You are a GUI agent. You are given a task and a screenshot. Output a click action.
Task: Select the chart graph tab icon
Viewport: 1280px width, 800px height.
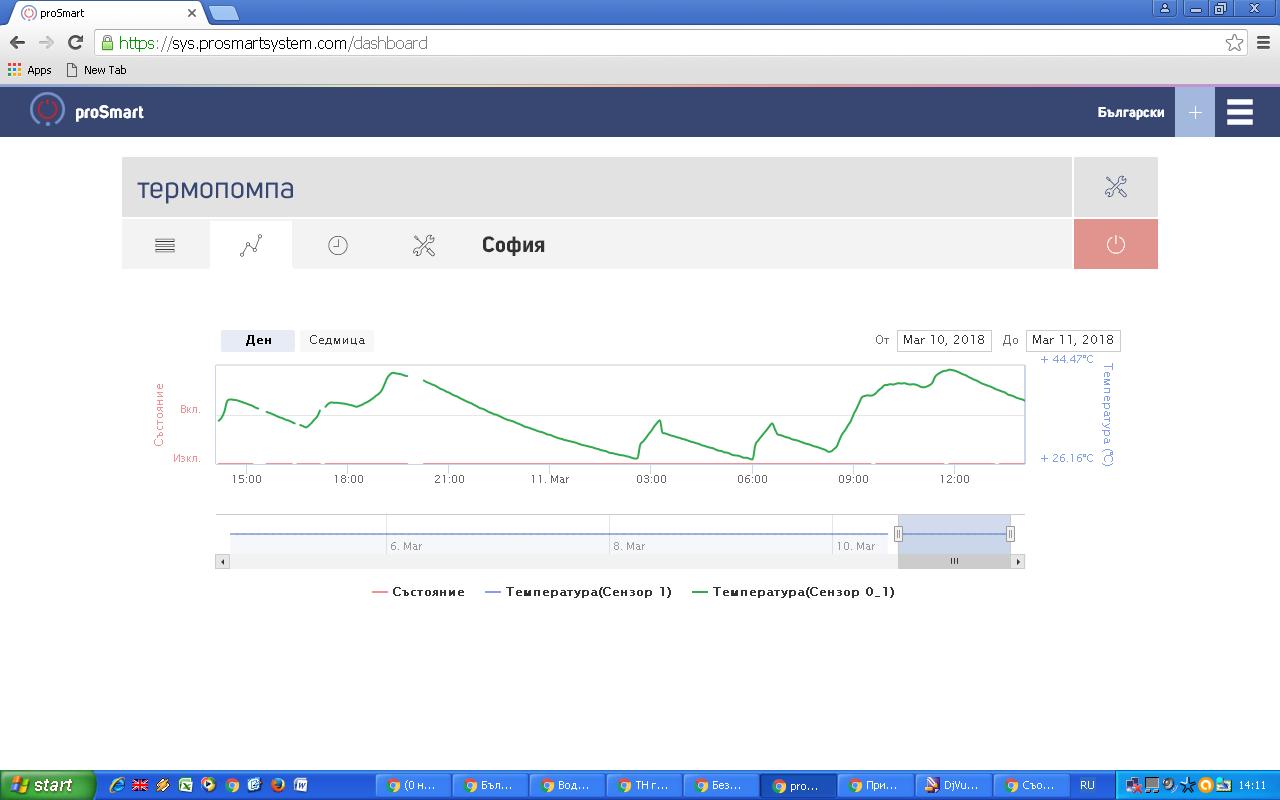coord(251,245)
